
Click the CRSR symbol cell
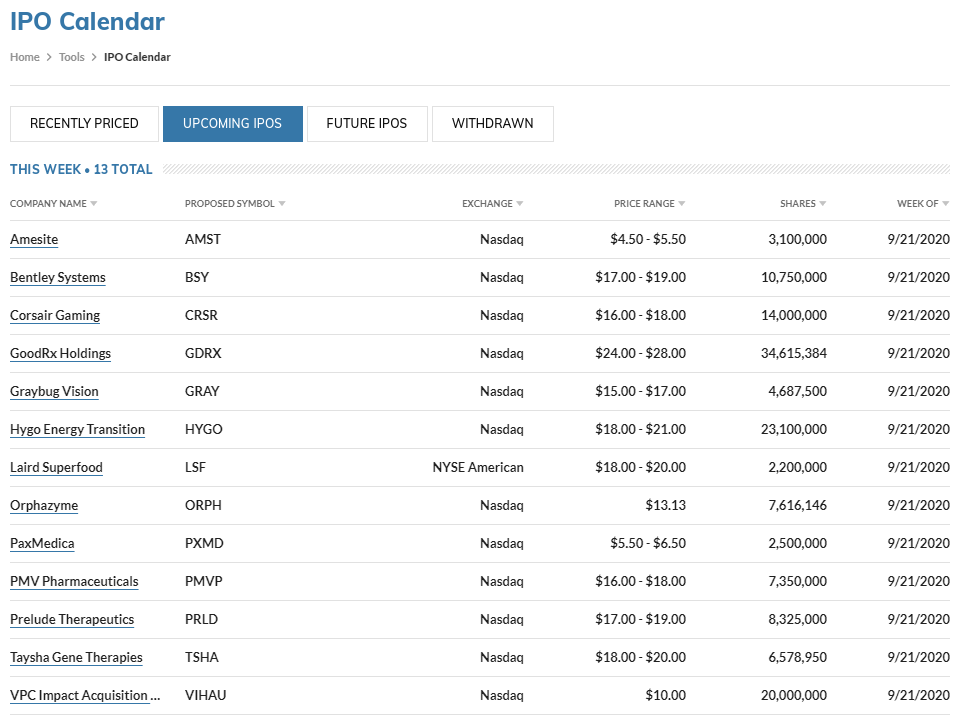201,315
